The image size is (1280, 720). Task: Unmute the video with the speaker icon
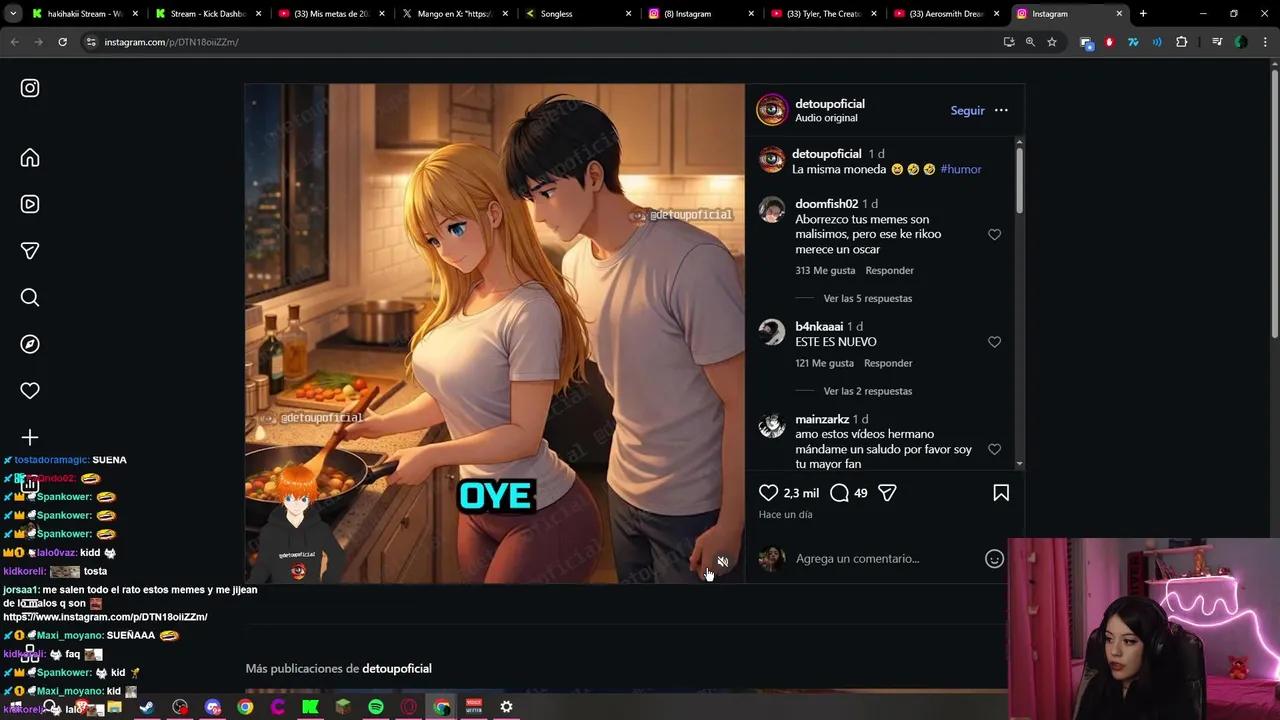[723, 561]
